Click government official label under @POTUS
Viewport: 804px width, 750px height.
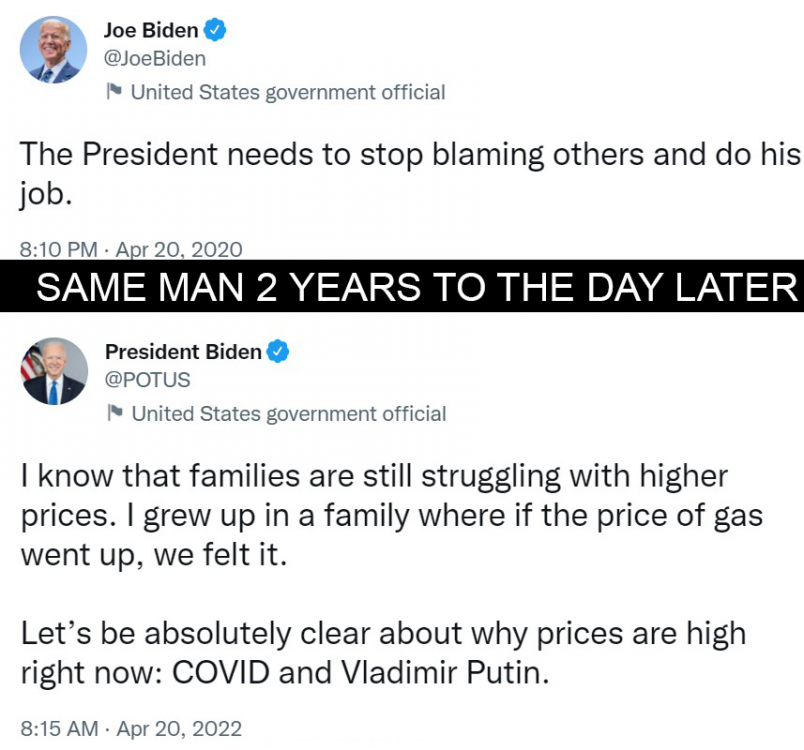point(289,414)
